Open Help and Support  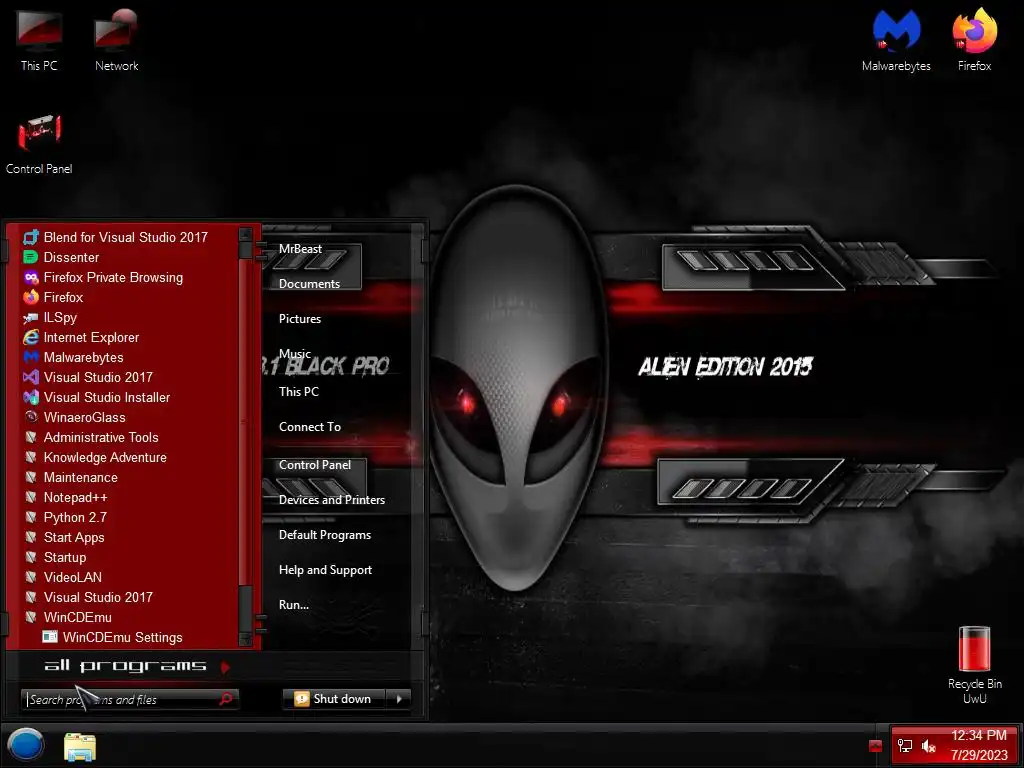pyautogui.click(x=325, y=570)
